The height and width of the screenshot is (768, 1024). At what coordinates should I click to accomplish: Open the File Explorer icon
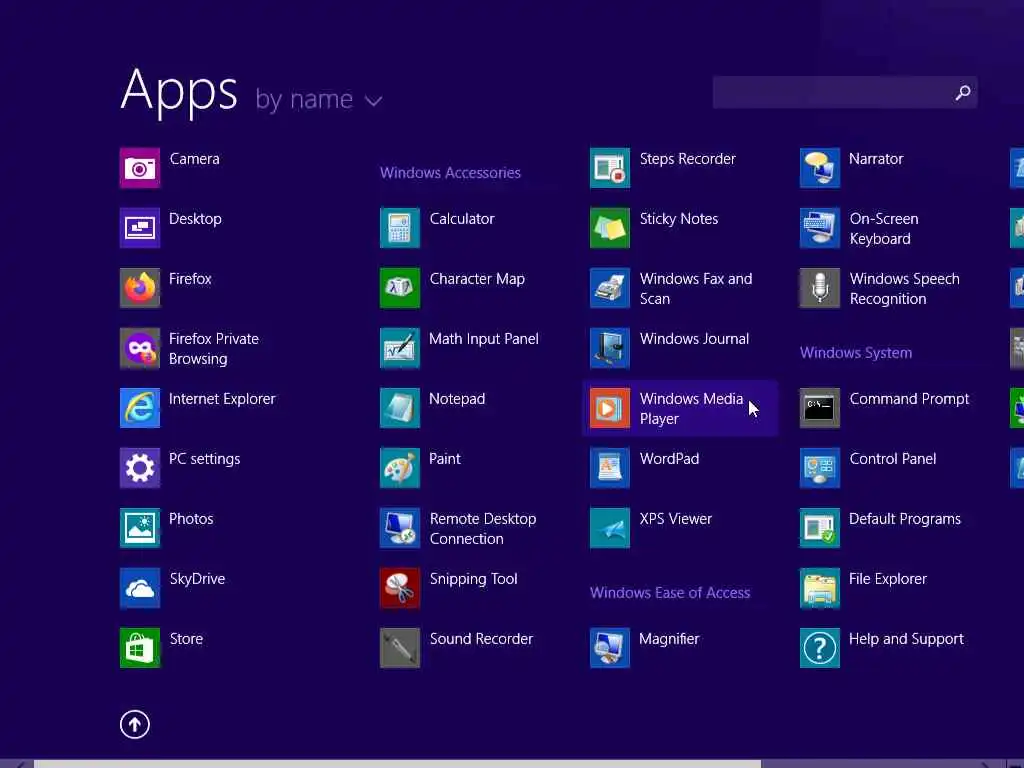[x=820, y=588]
